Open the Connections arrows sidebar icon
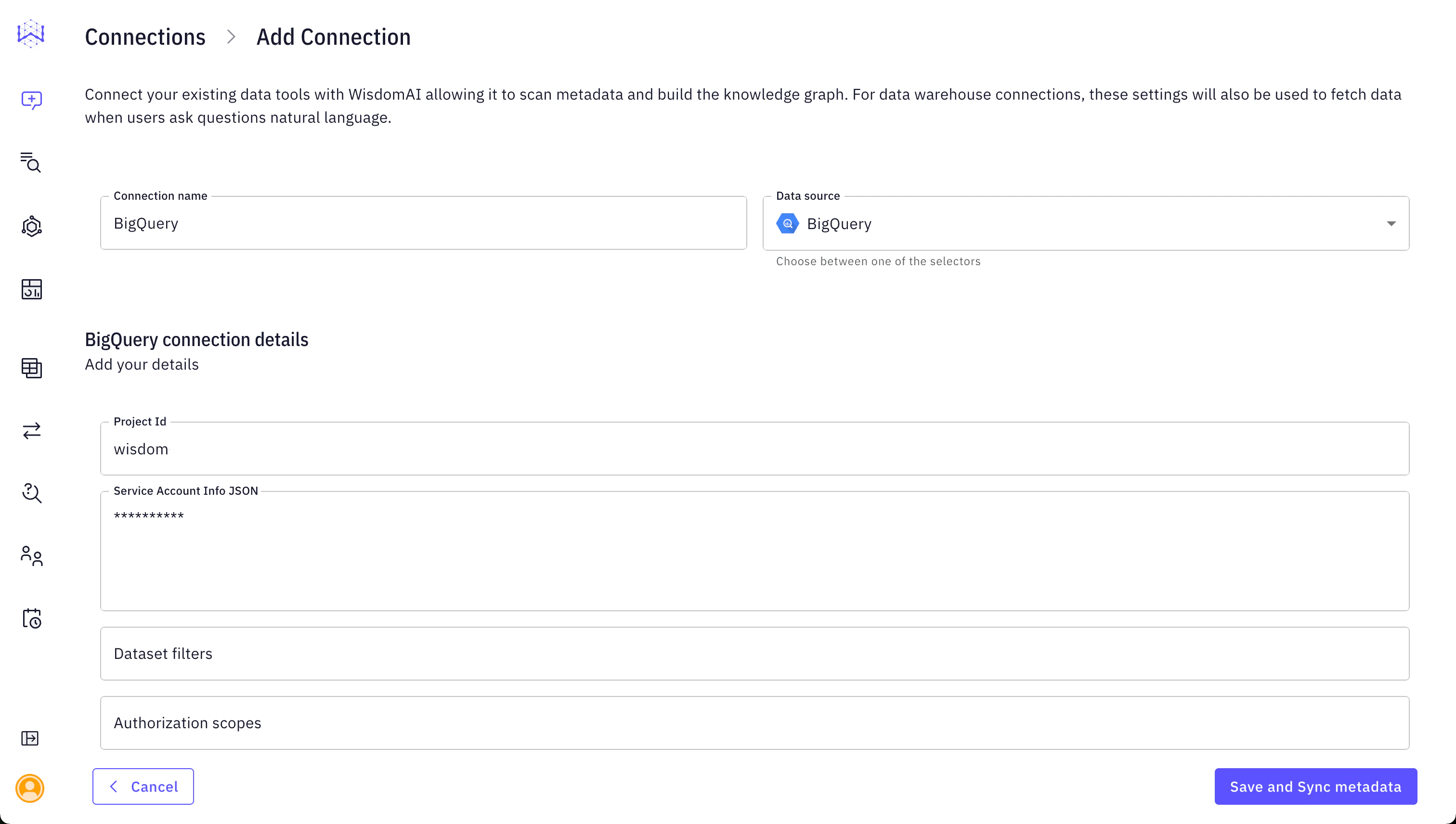Viewport: 1456px width, 824px height. click(32, 431)
